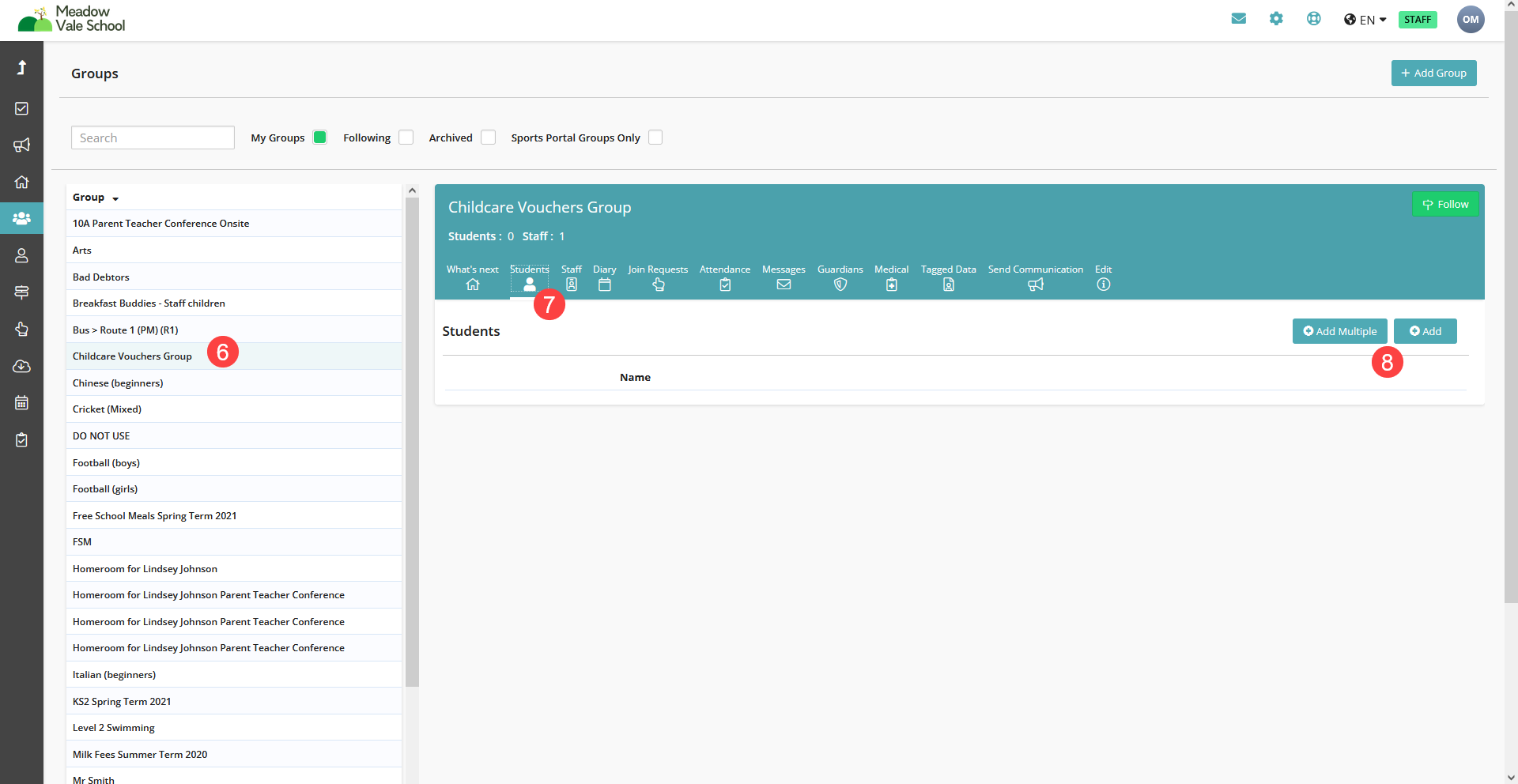Click the Guardians shield icon
The image size is (1518, 784).
[840, 285]
